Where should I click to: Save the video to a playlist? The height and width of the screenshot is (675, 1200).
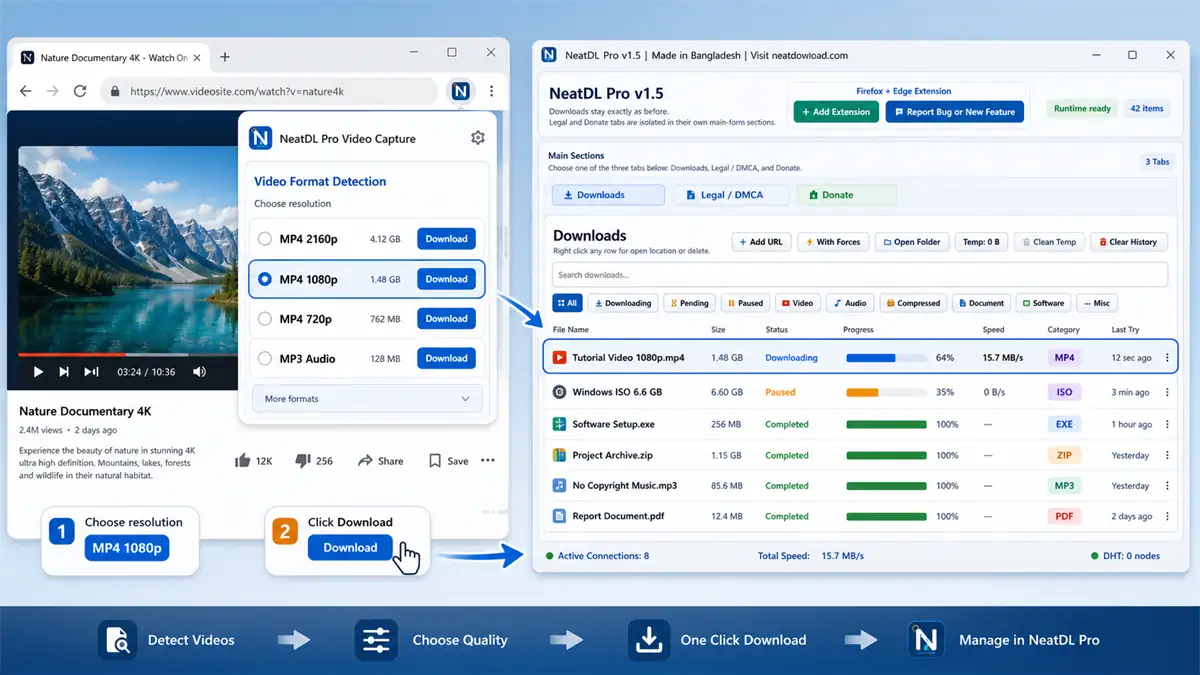coord(448,461)
